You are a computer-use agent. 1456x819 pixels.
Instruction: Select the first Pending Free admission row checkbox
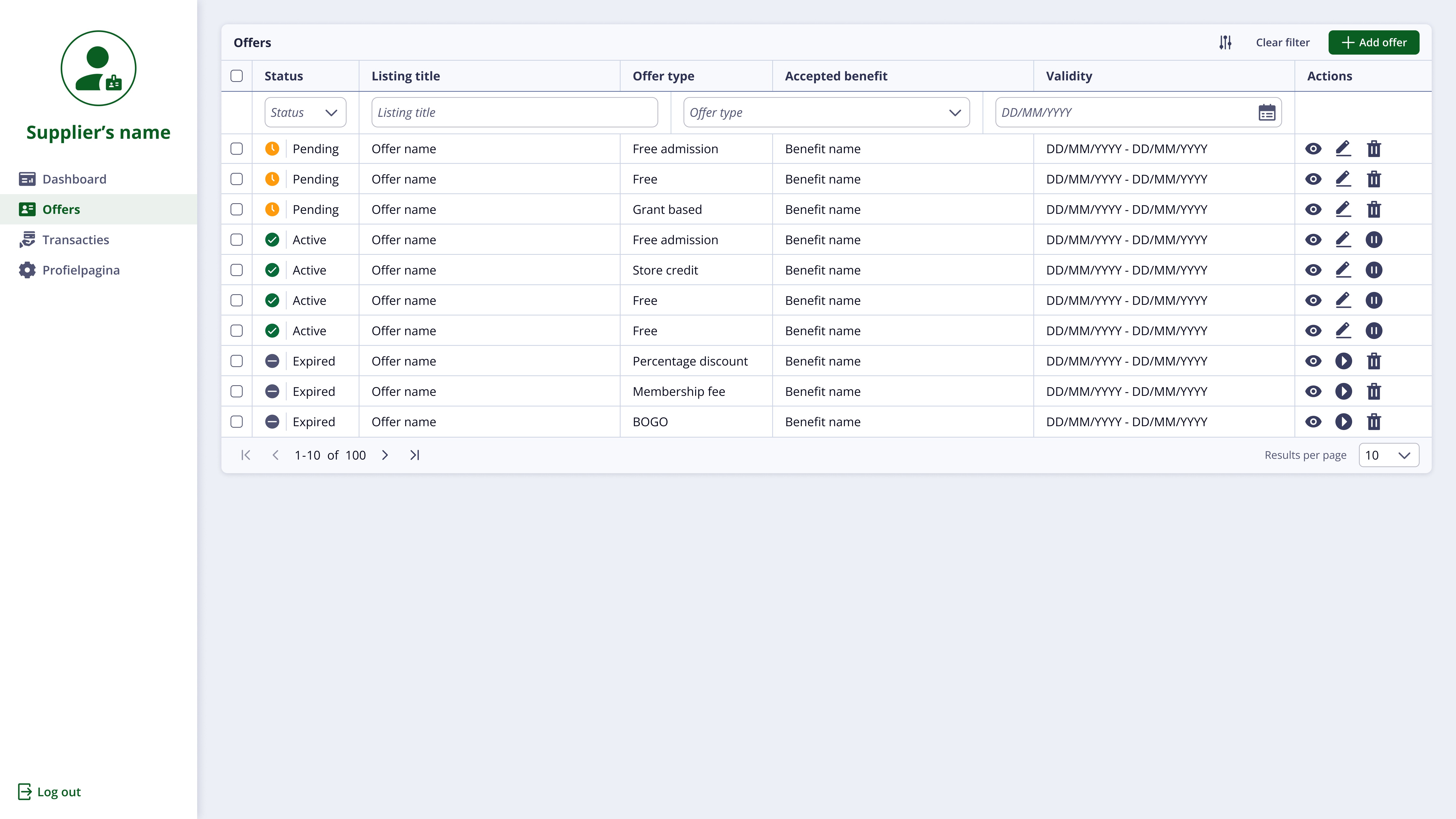(237, 149)
